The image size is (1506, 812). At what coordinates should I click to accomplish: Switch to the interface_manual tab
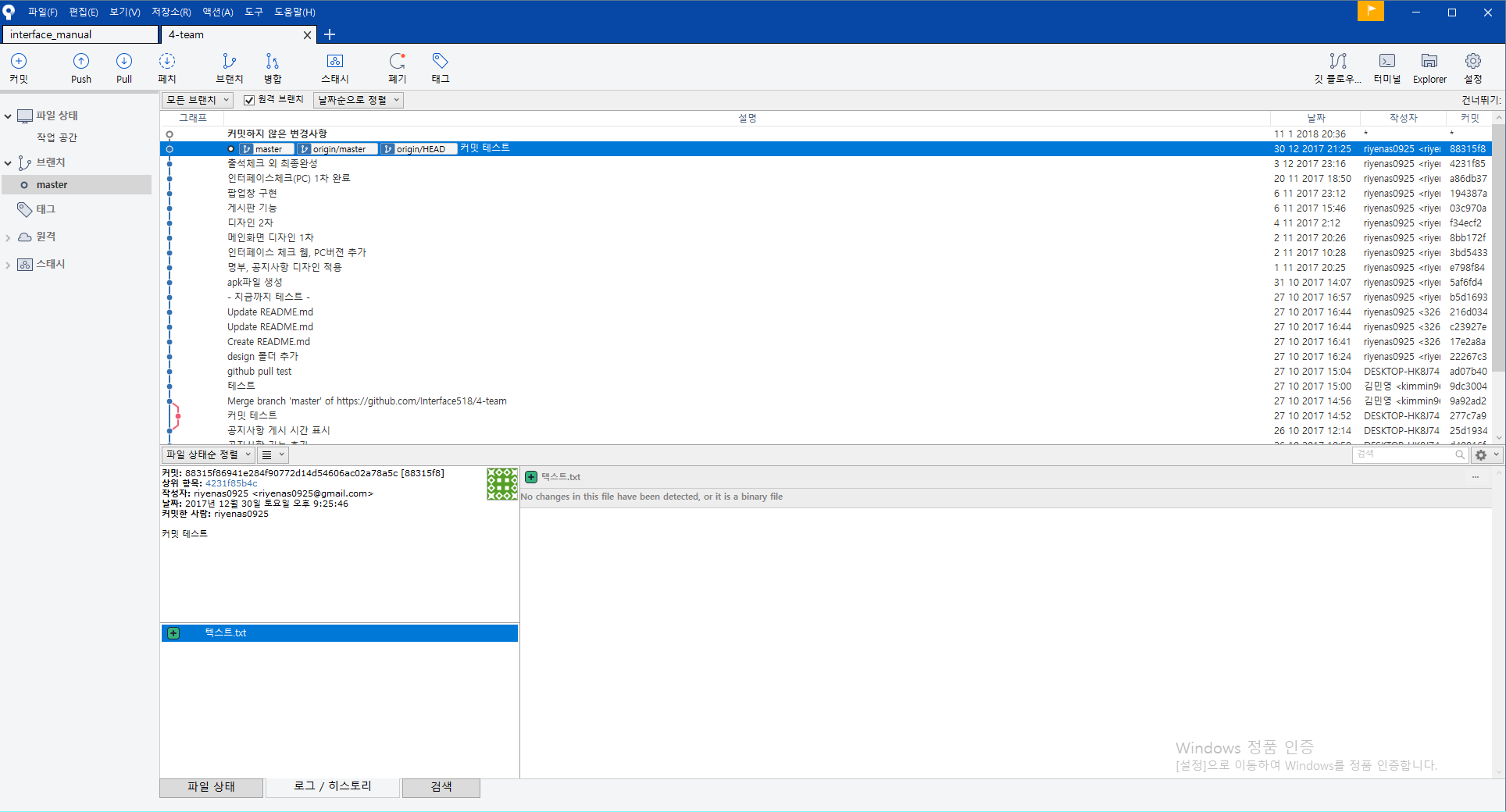80,34
